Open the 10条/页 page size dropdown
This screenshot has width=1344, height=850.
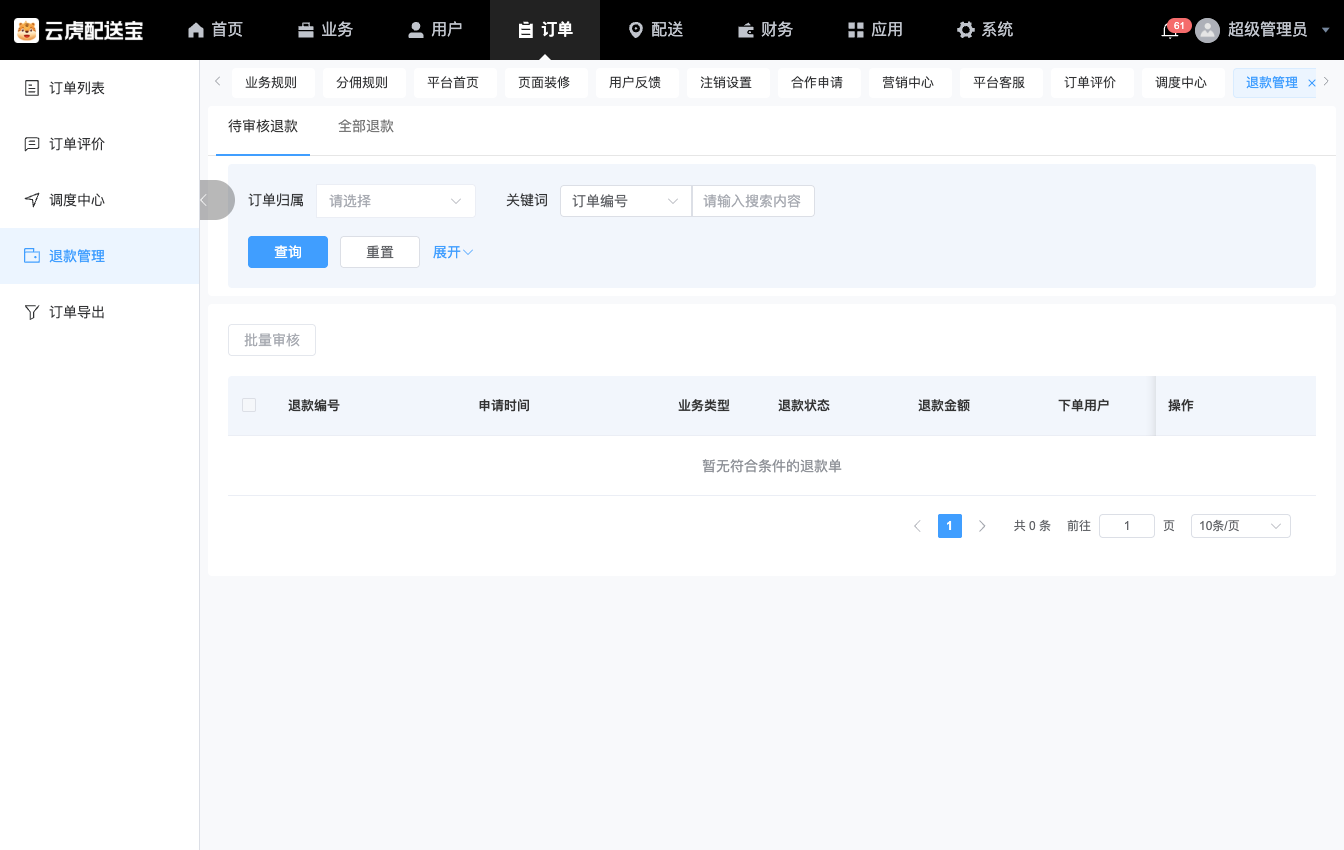click(1241, 526)
